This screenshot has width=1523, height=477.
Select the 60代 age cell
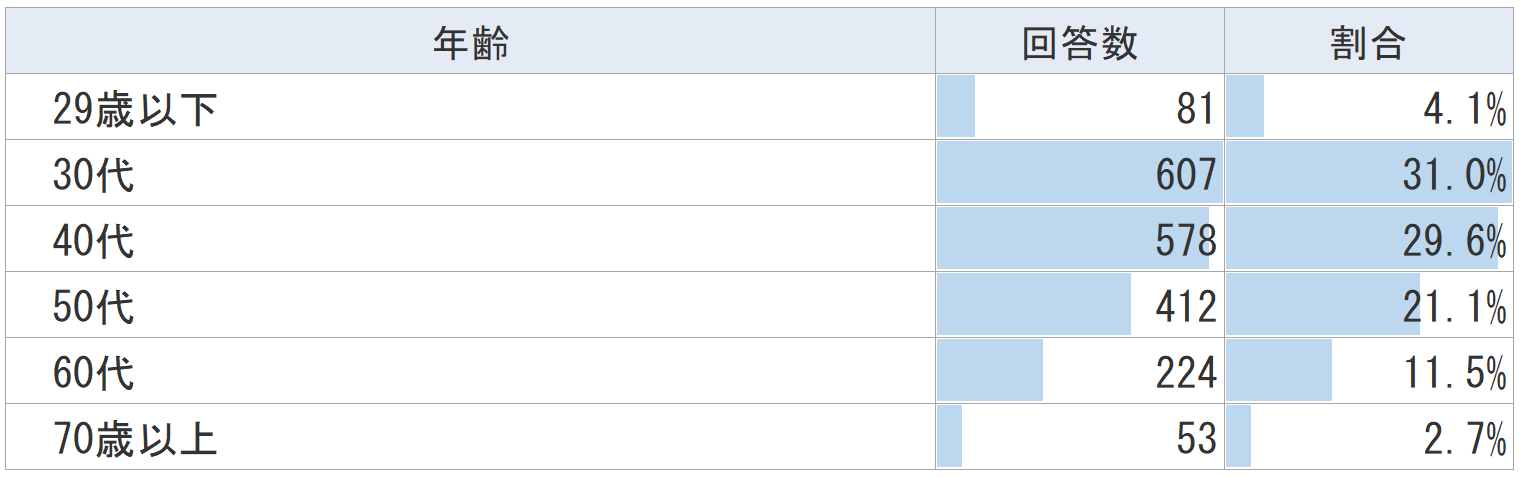click(x=93, y=372)
